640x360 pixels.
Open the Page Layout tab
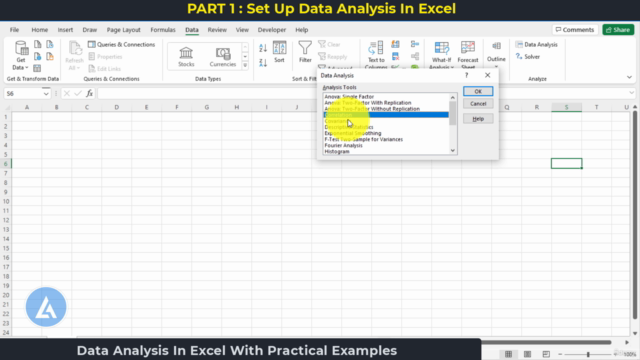124,30
